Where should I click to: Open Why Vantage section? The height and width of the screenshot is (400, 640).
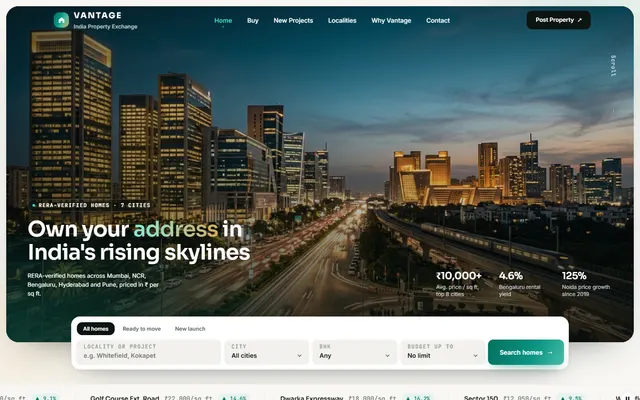(x=391, y=20)
